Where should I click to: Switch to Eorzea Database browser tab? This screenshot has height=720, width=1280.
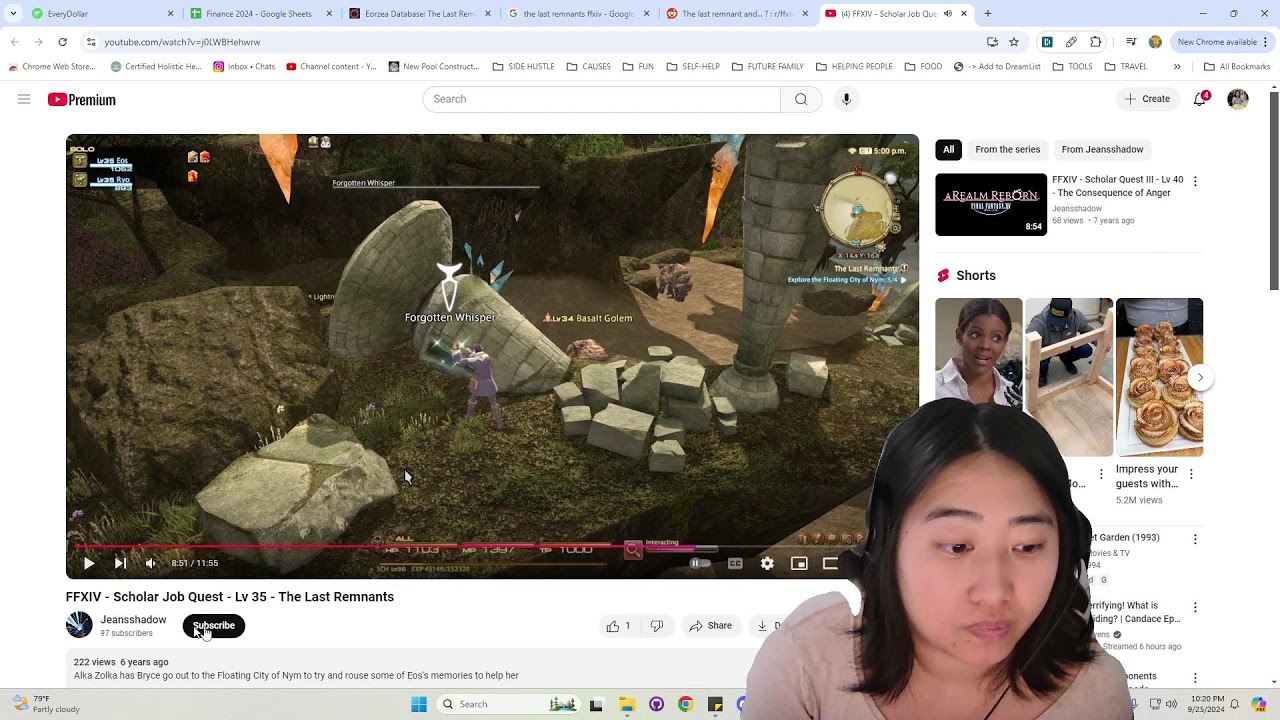(420, 14)
